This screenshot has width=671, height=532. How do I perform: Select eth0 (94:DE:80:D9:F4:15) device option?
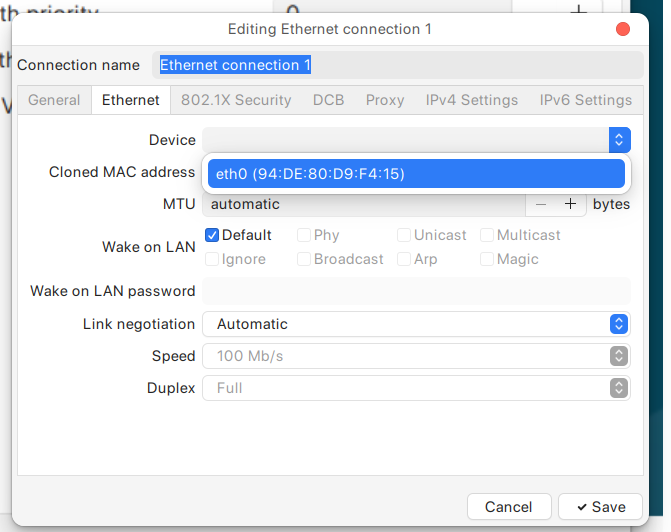coord(416,174)
